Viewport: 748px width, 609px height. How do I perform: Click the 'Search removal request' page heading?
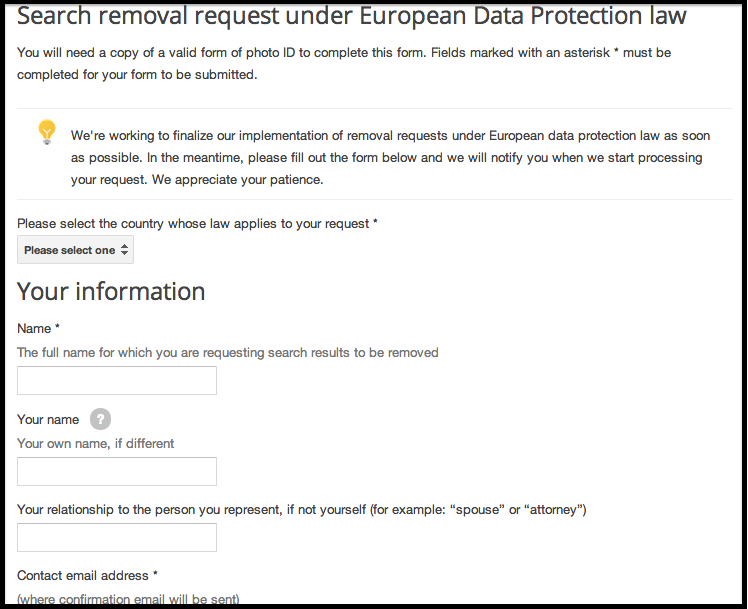(352, 15)
